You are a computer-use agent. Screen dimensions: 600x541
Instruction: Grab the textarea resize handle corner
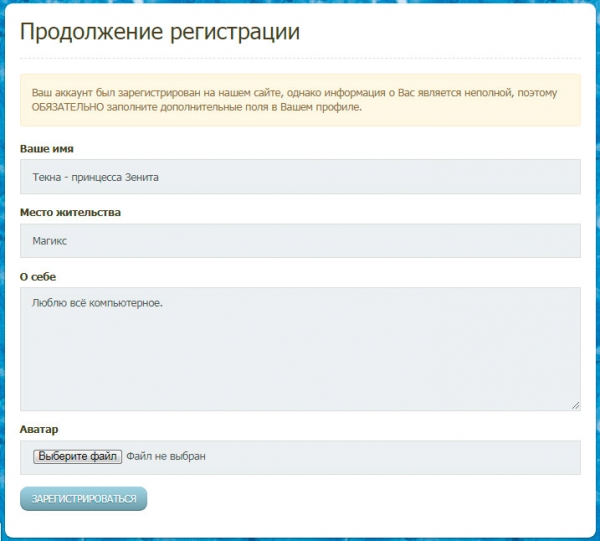tap(576, 406)
